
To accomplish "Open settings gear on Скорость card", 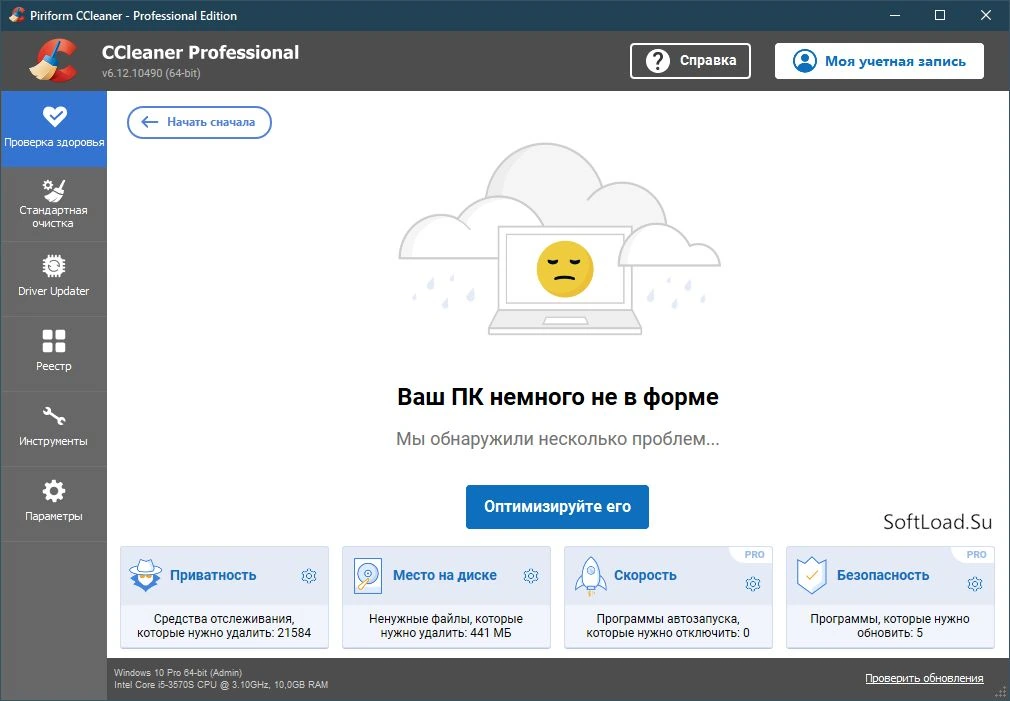I will 752,584.
